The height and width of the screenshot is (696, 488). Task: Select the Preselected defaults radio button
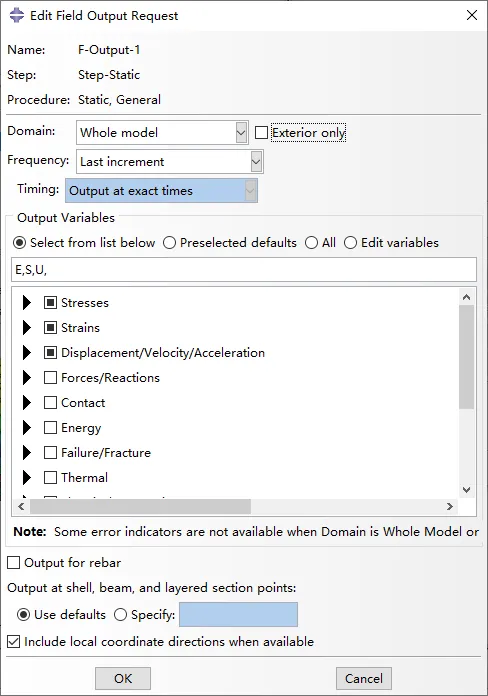169,243
